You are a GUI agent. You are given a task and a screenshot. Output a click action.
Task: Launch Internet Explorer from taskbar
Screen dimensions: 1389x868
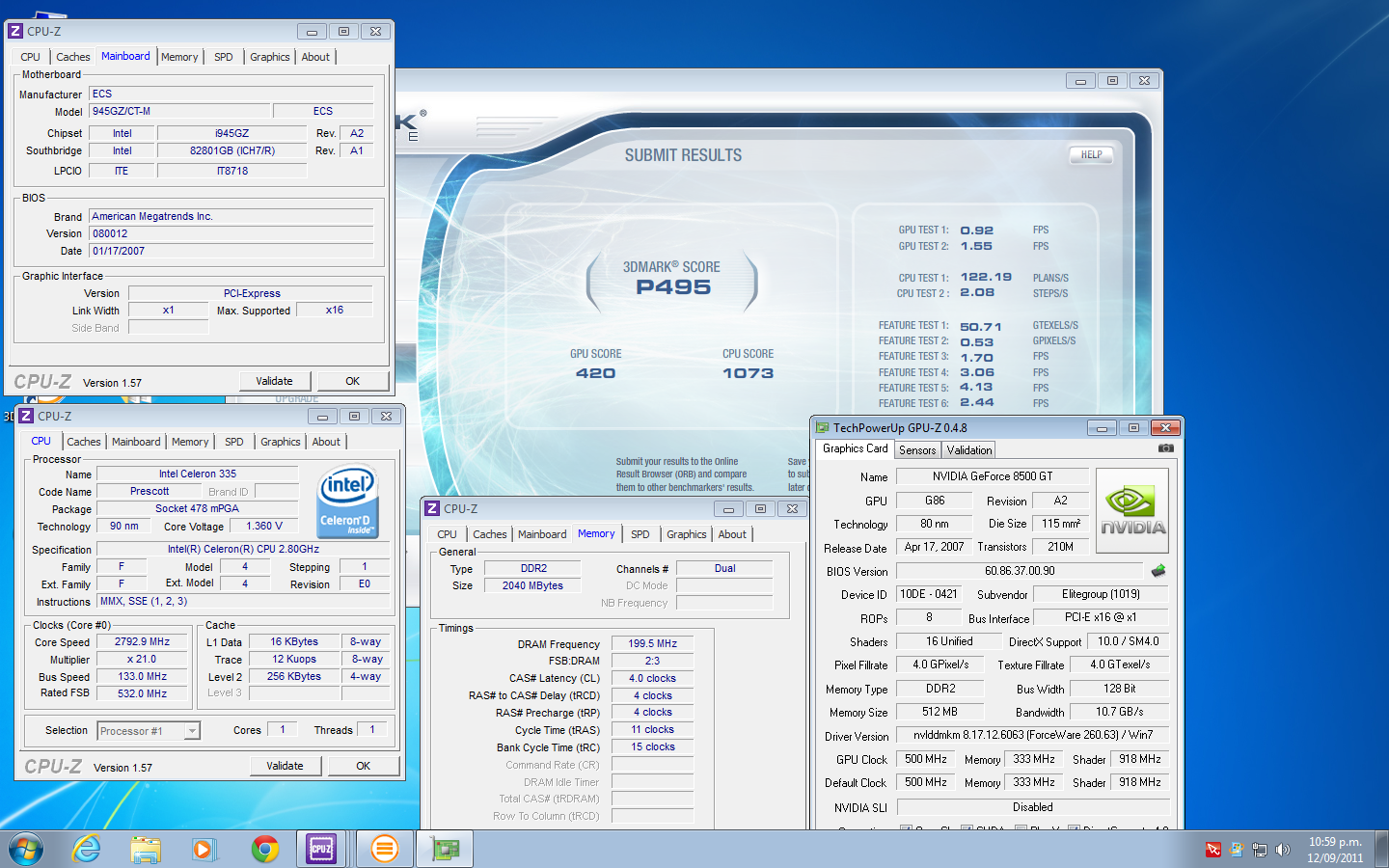pos(87,849)
